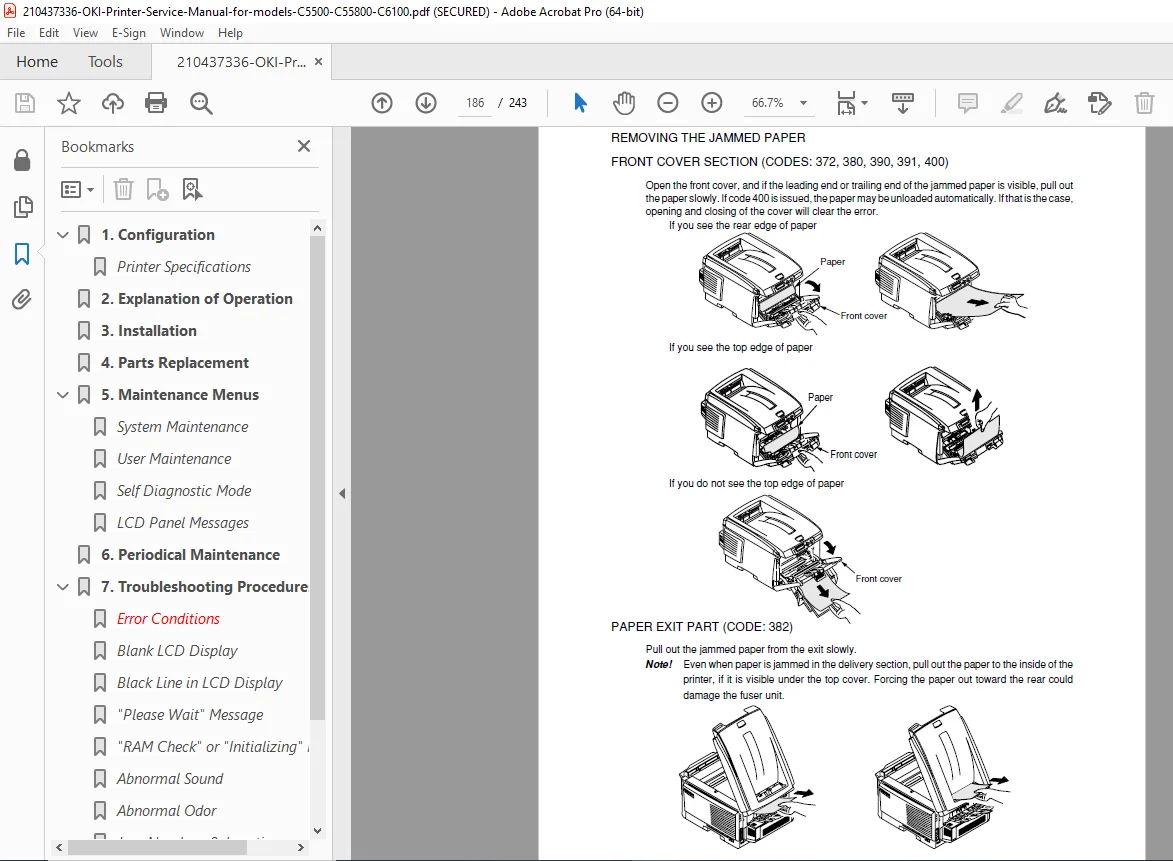1173x861 pixels.
Task: Zoom in with plus button
Action: click(x=711, y=102)
